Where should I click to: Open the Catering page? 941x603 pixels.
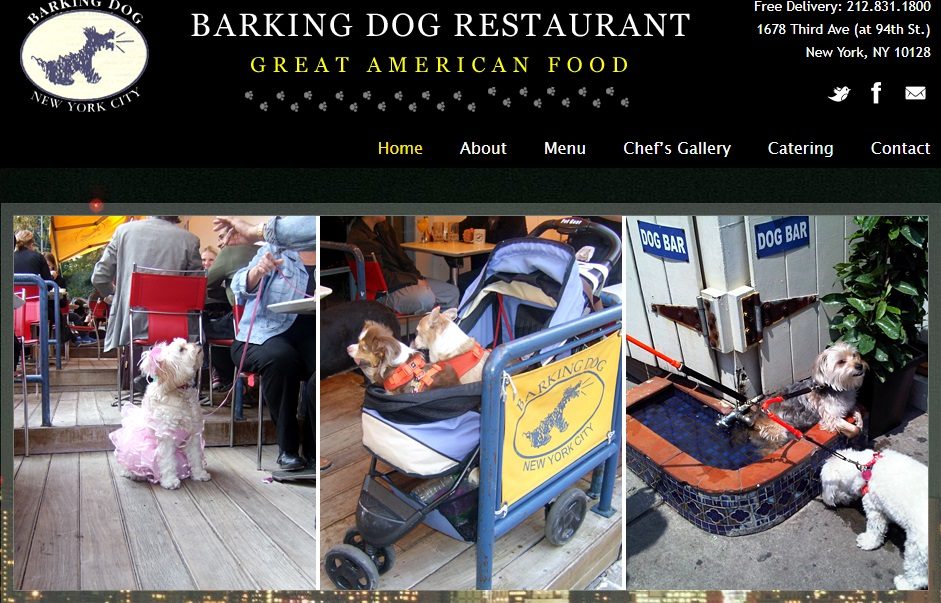tap(801, 148)
